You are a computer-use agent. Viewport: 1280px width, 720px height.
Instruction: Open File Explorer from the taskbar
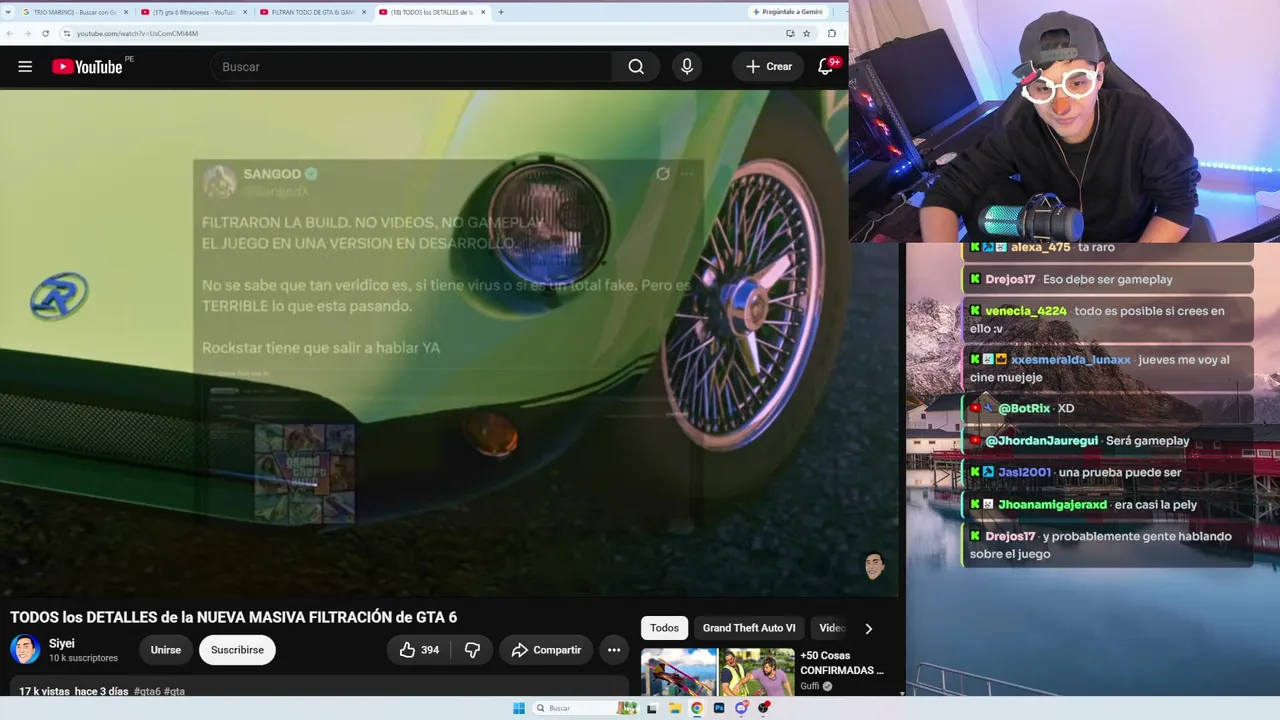[675, 708]
